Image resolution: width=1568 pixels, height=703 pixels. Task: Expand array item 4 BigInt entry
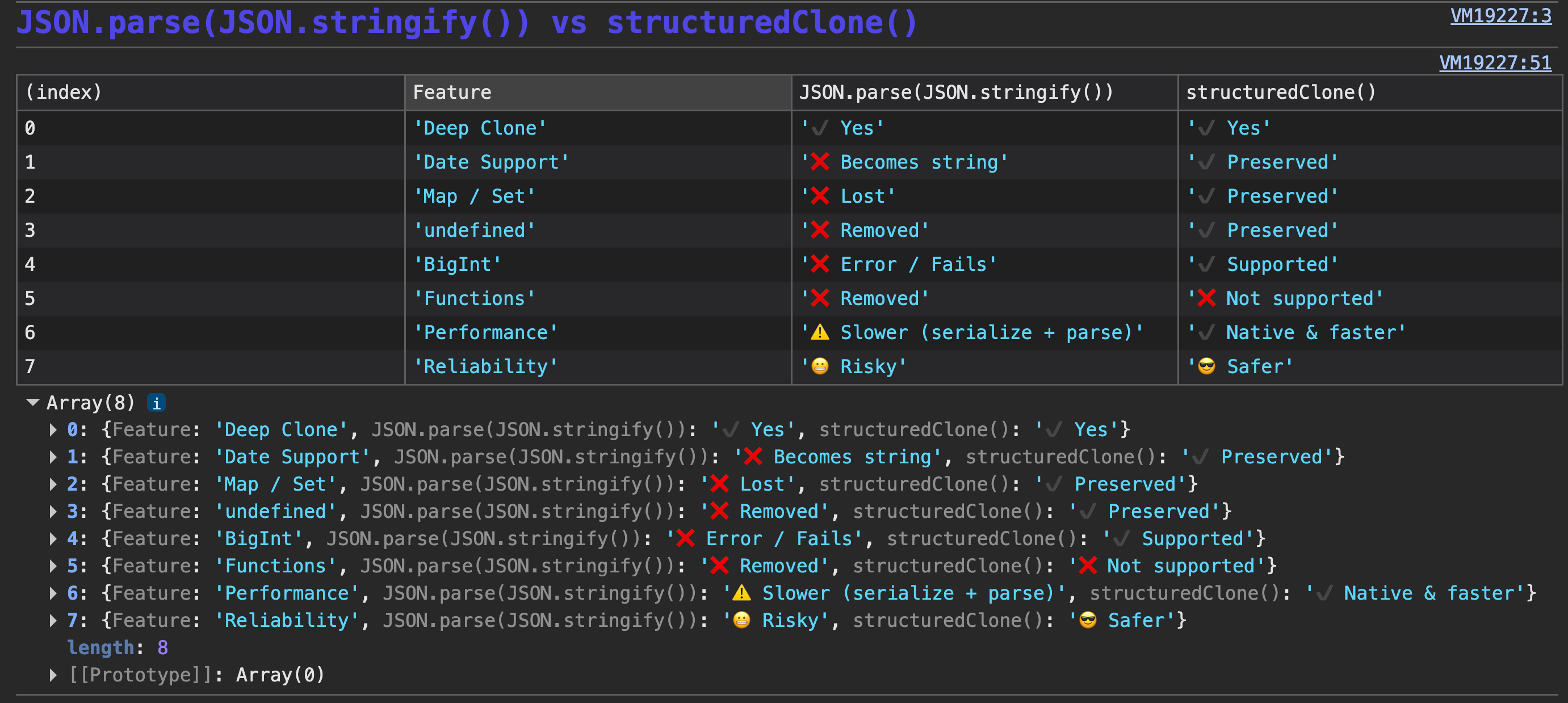[53, 539]
